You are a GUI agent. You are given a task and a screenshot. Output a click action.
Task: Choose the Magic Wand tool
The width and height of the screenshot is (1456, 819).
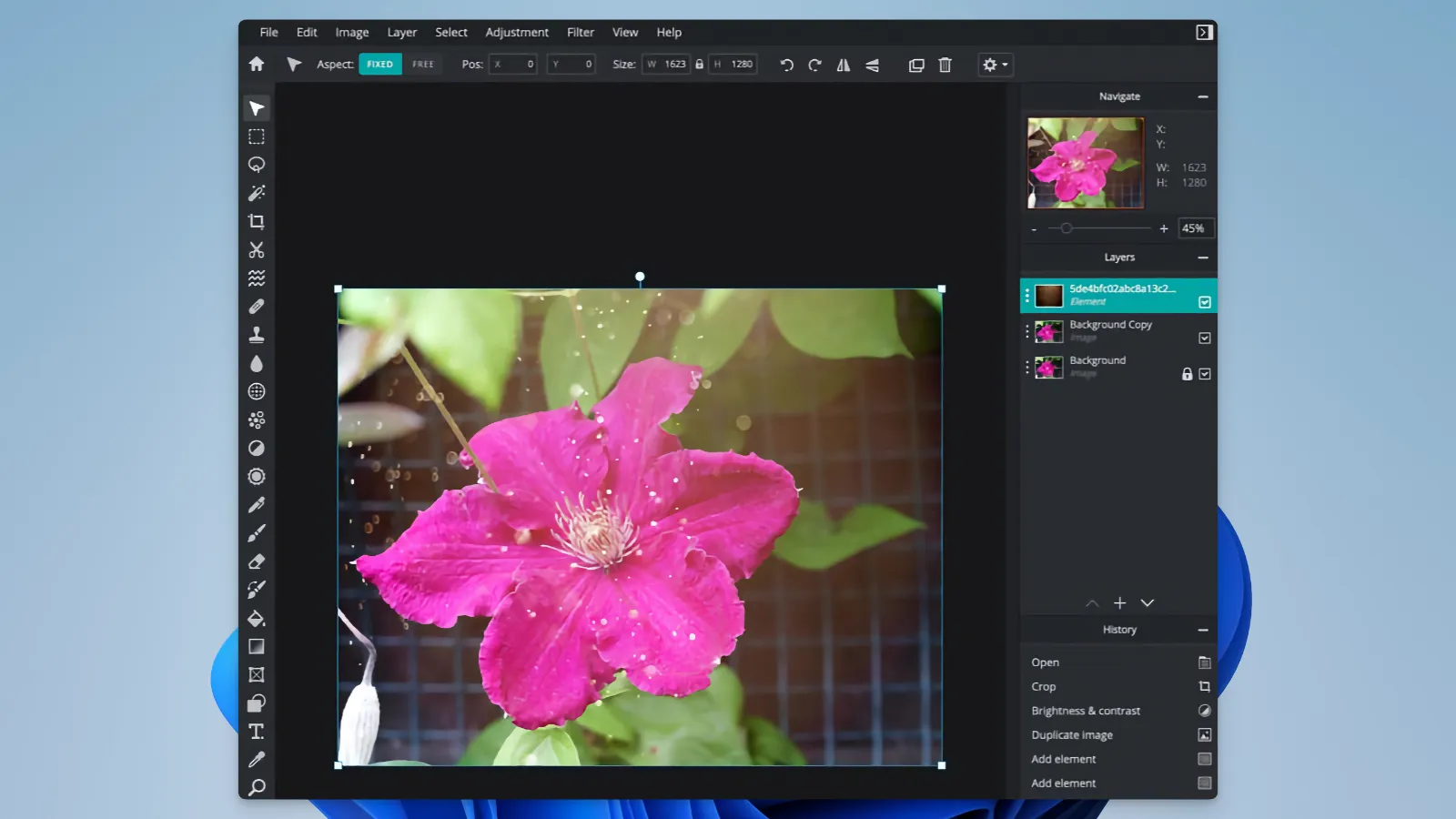pos(257,193)
